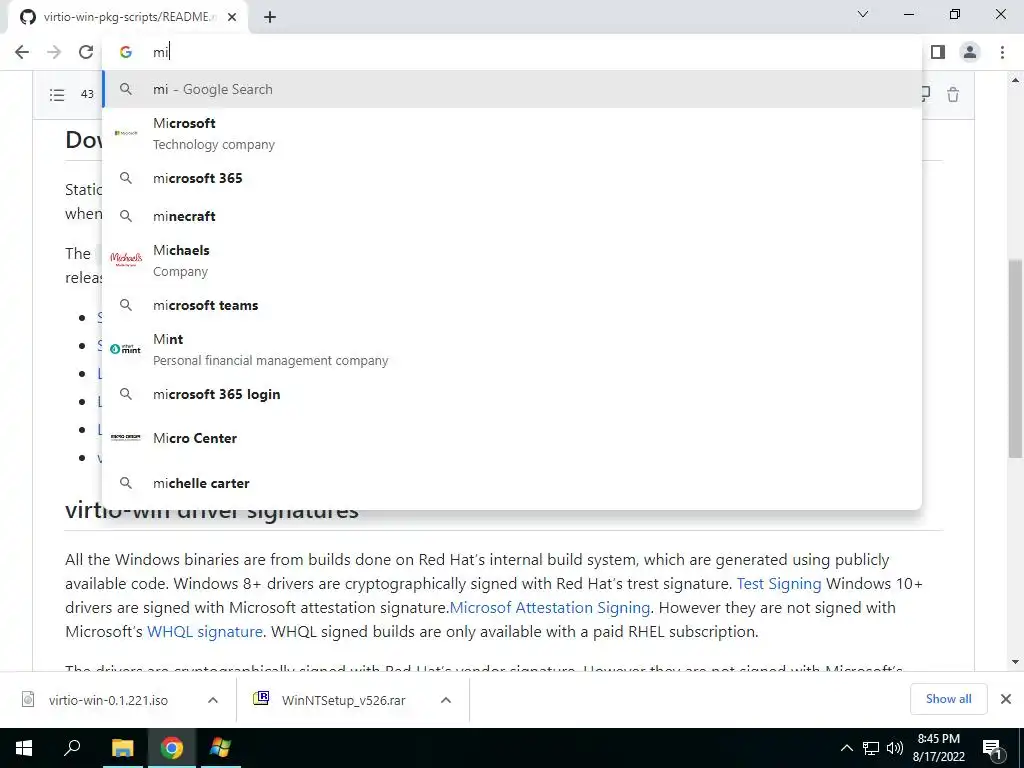The image size is (1024, 768).
Task: Choose the 'michelle carter' suggestion
Action: coord(513,483)
